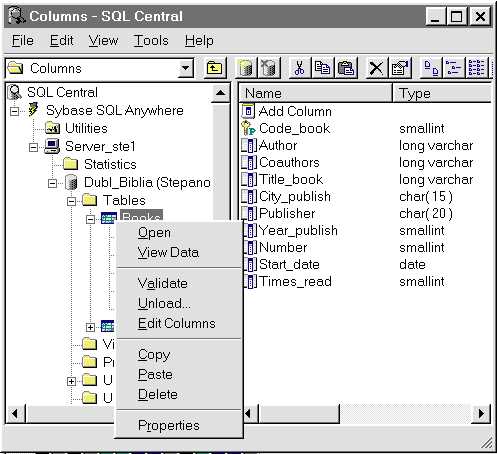This screenshot has width=497, height=454.
Task: Click the Coauthors column icon
Action: pos(249,162)
